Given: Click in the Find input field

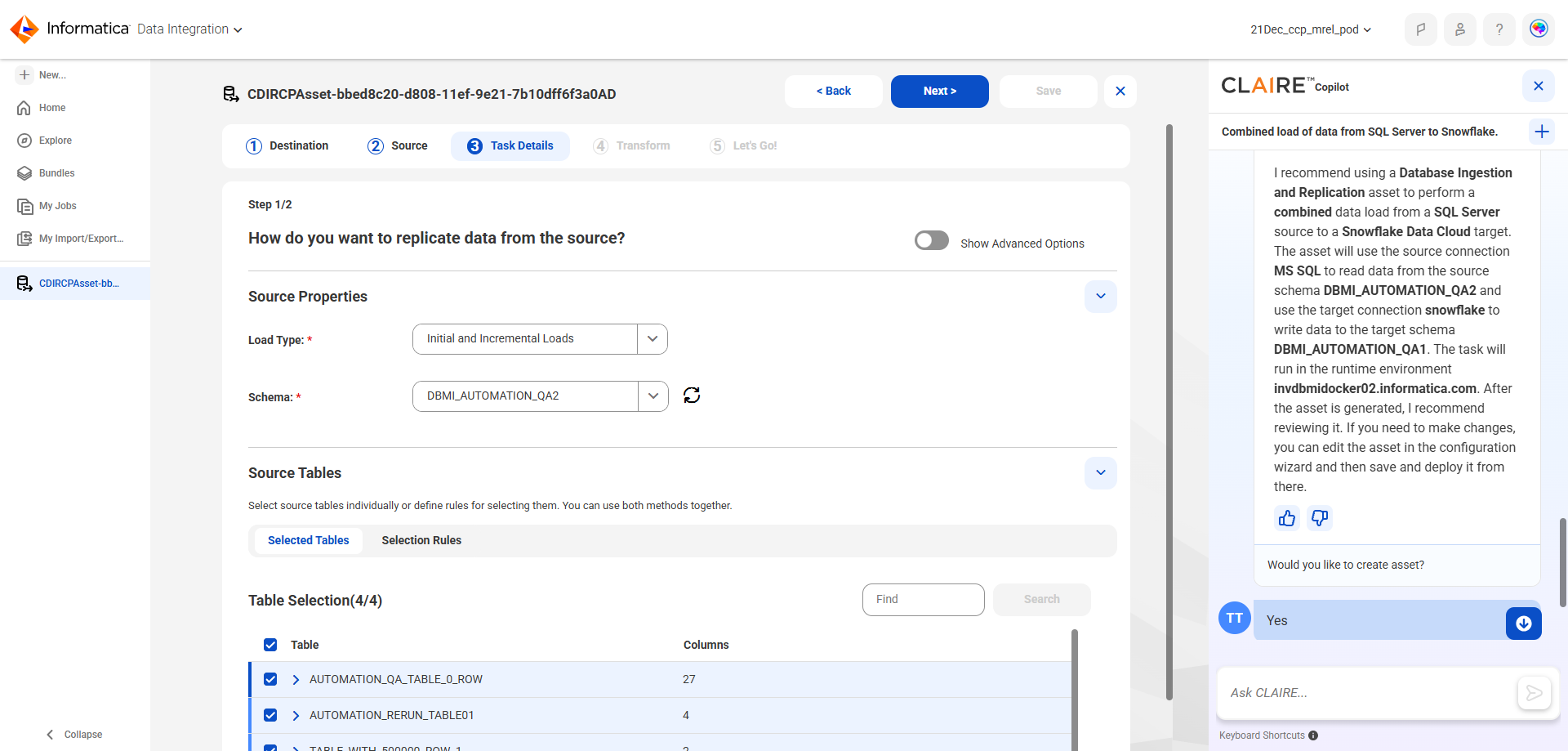Looking at the screenshot, I should click(x=924, y=600).
